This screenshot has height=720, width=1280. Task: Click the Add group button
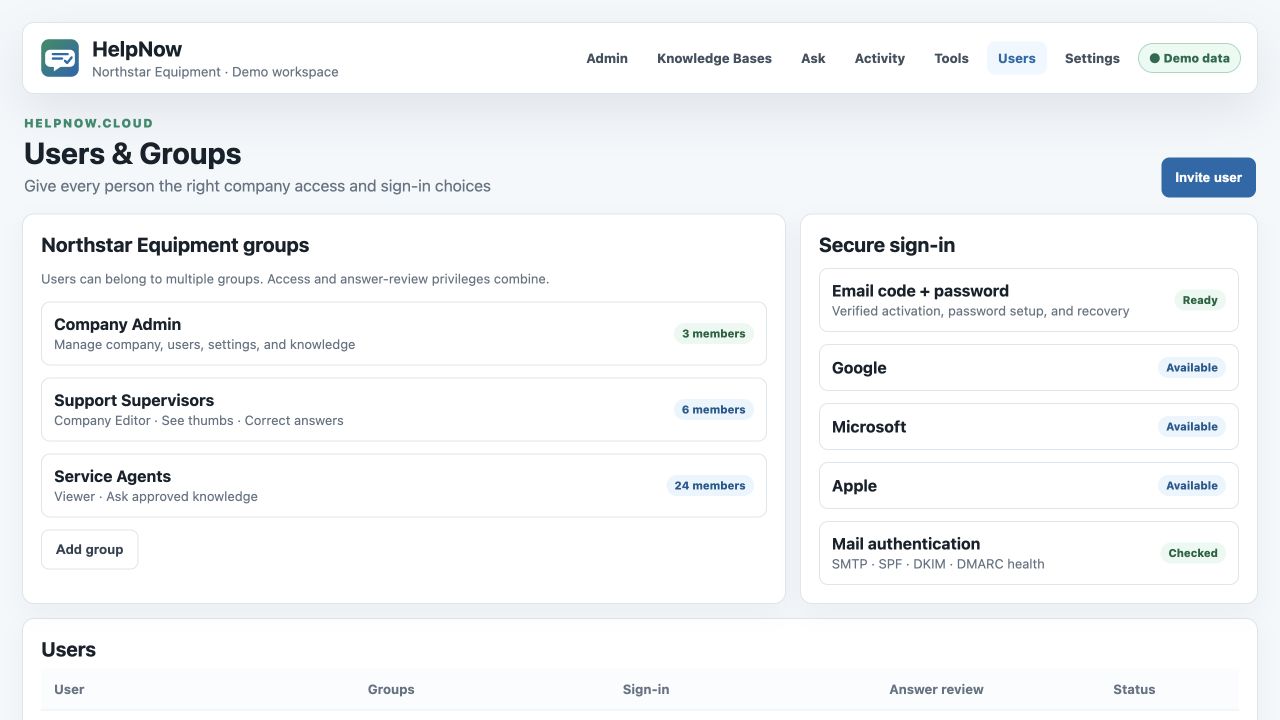(x=90, y=549)
